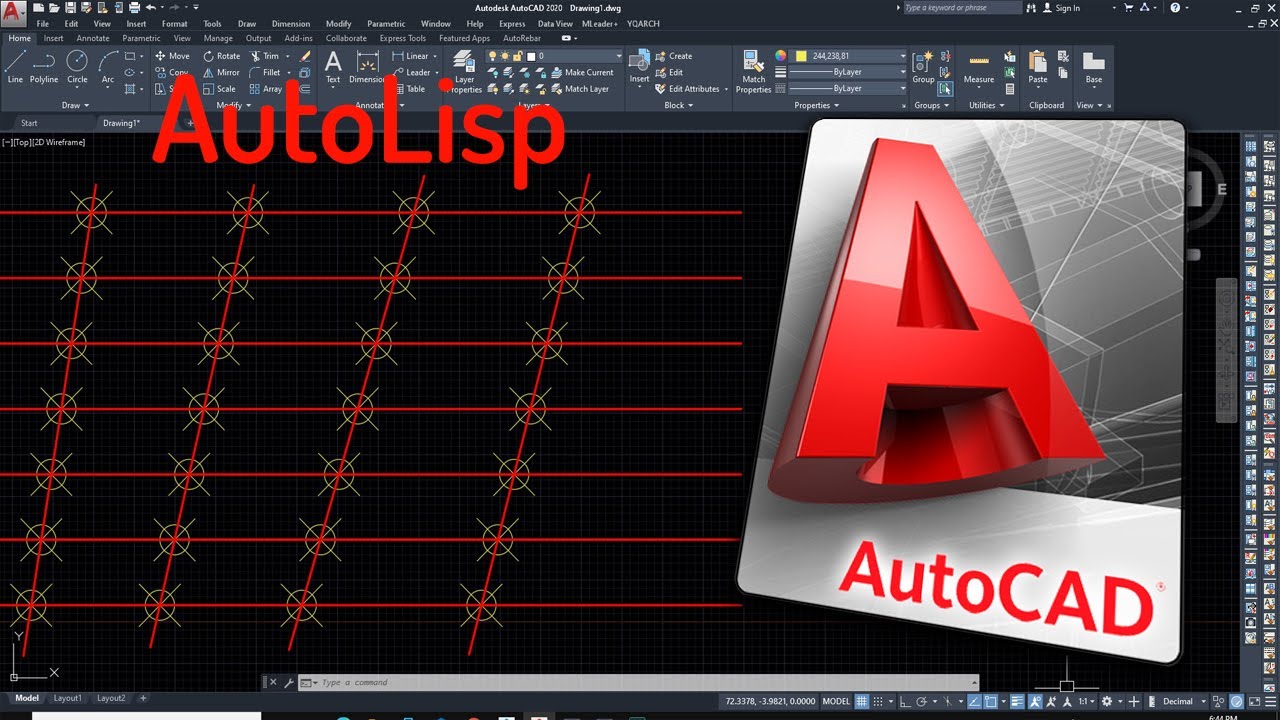Toggle polar tracking in status bar
Image resolution: width=1280 pixels, height=720 pixels.
[922, 702]
